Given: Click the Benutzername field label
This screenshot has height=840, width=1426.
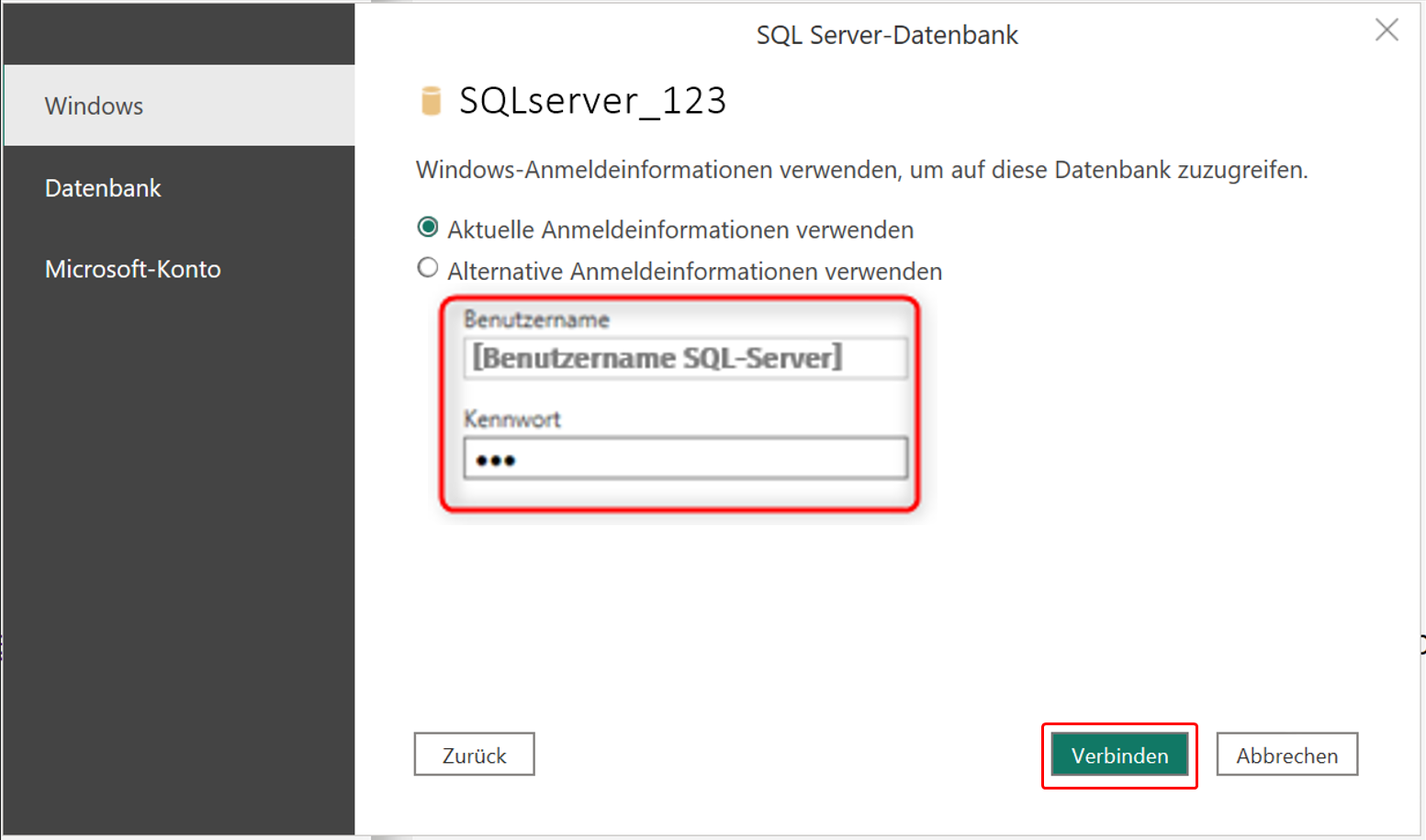Looking at the screenshot, I should coord(536,319).
